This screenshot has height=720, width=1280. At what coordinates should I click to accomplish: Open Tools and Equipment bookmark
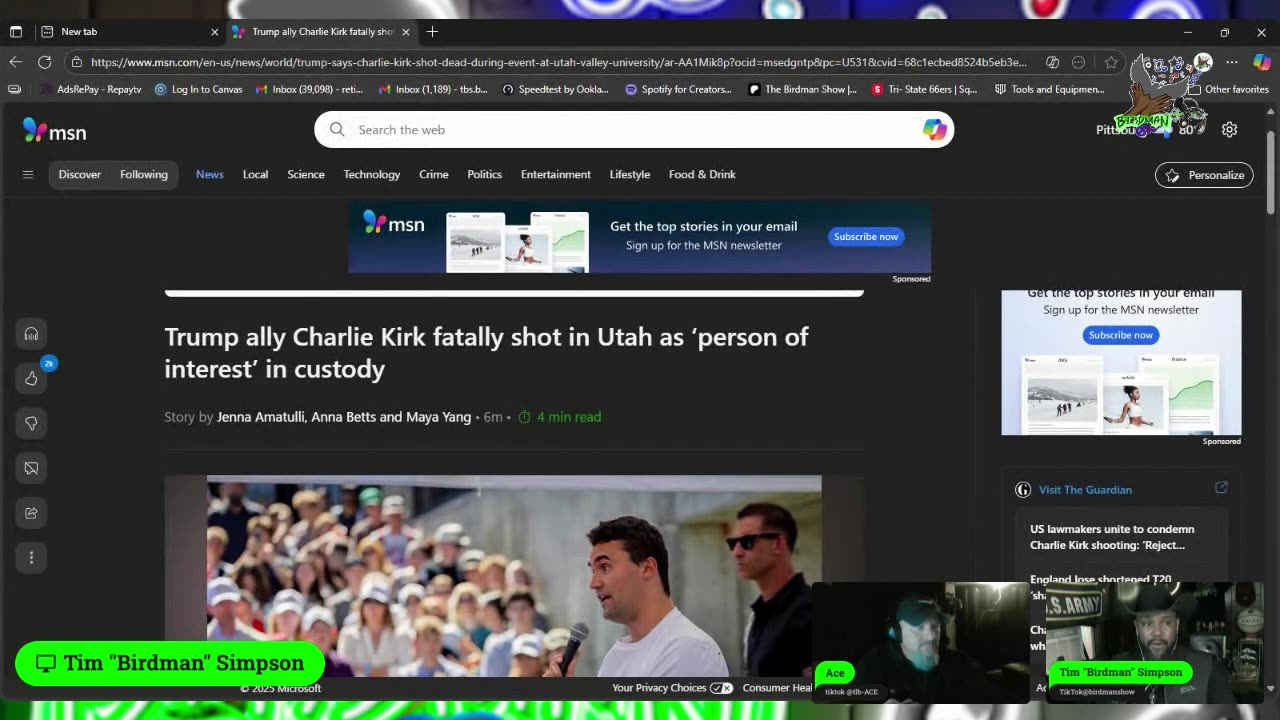1050,89
